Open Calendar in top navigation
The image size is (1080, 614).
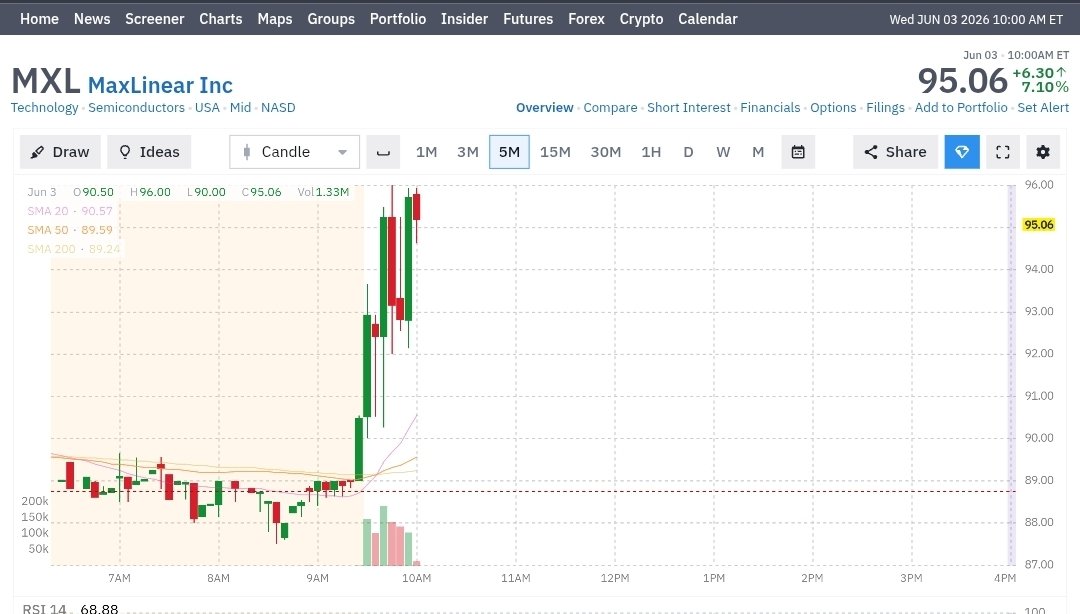(707, 19)
